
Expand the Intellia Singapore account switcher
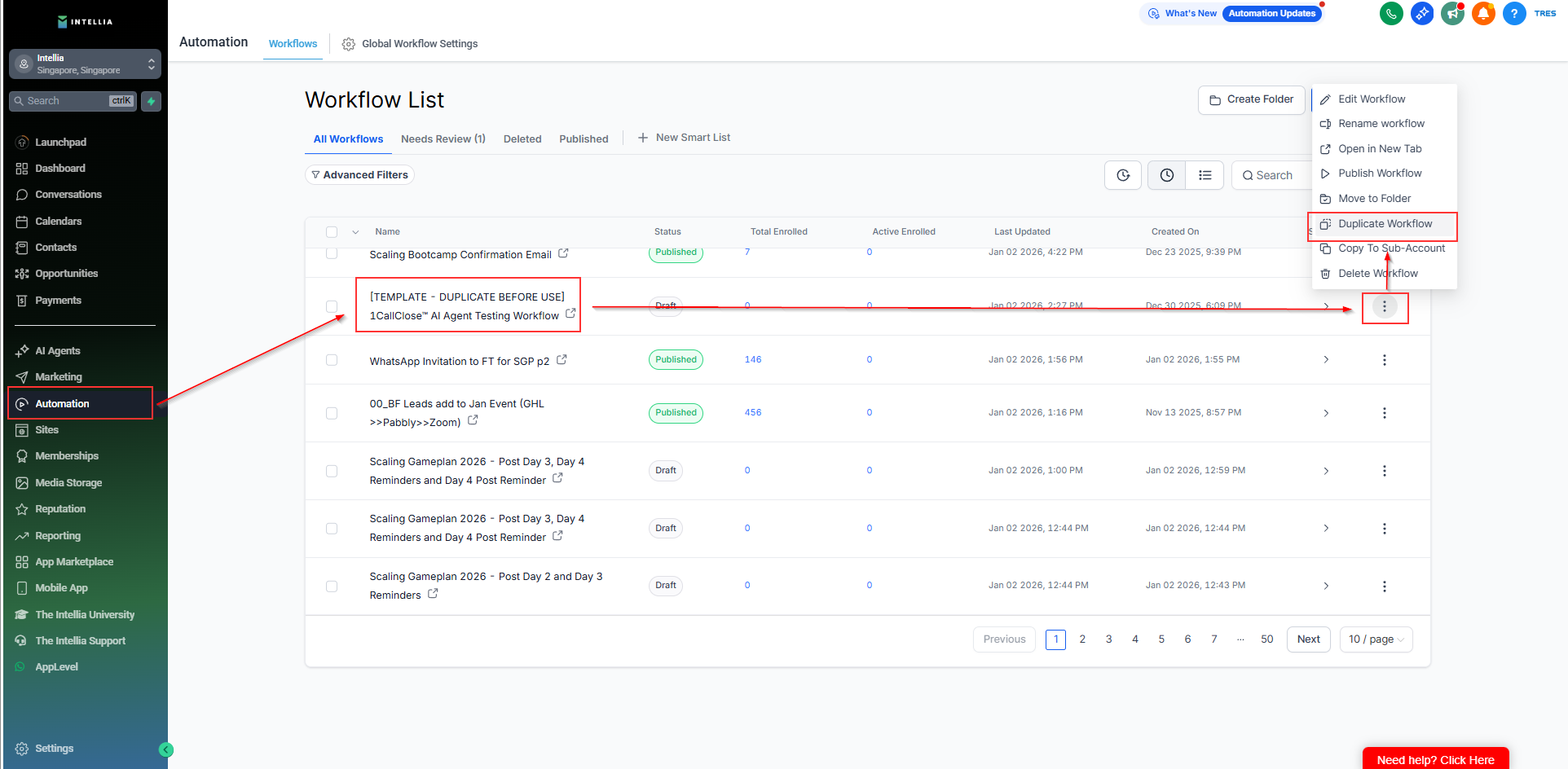coord(85,64)
